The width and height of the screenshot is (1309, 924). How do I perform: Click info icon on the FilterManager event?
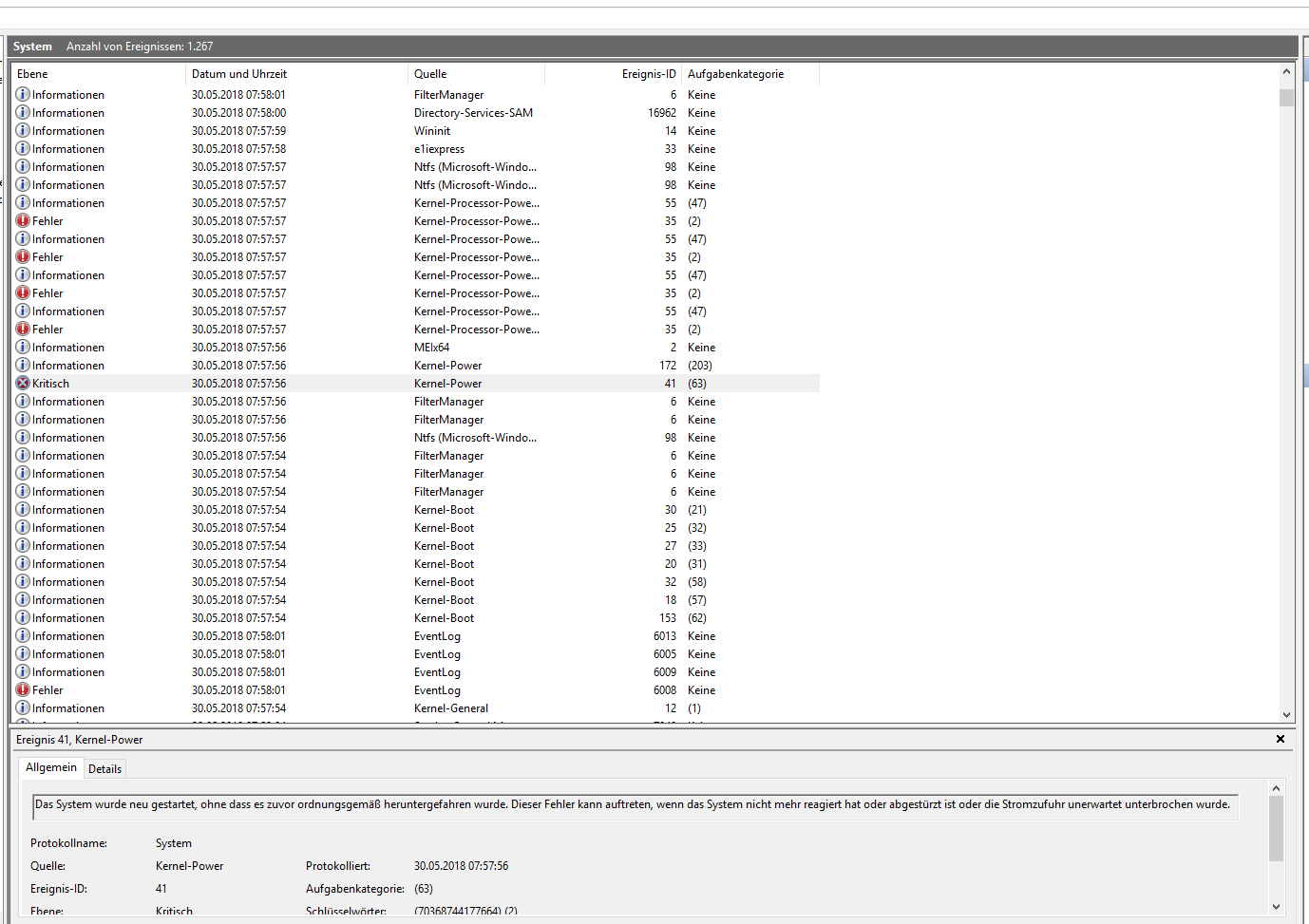pyautogui.click(x=22, y=94)
